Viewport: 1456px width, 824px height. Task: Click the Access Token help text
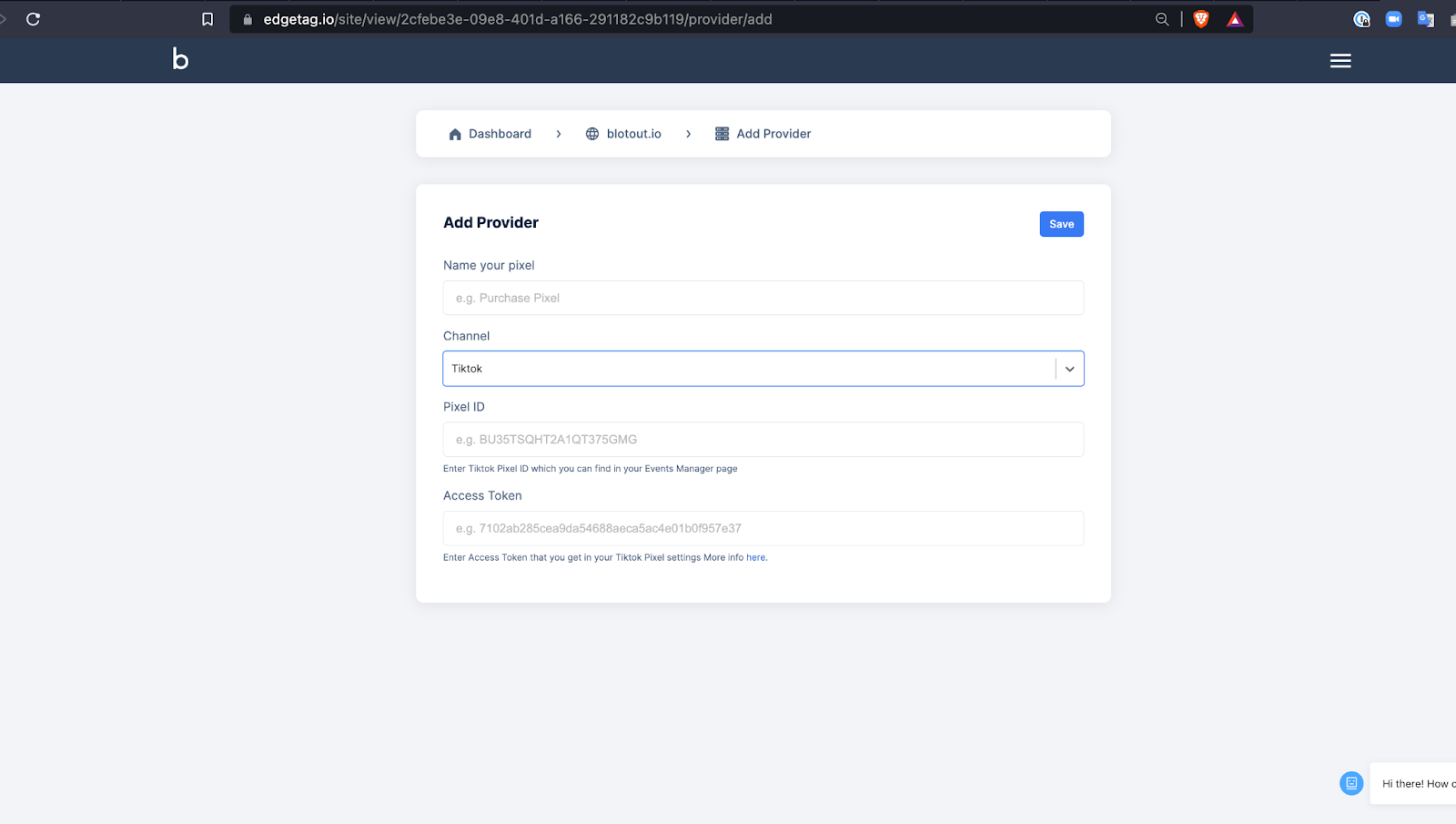point(605,557)
